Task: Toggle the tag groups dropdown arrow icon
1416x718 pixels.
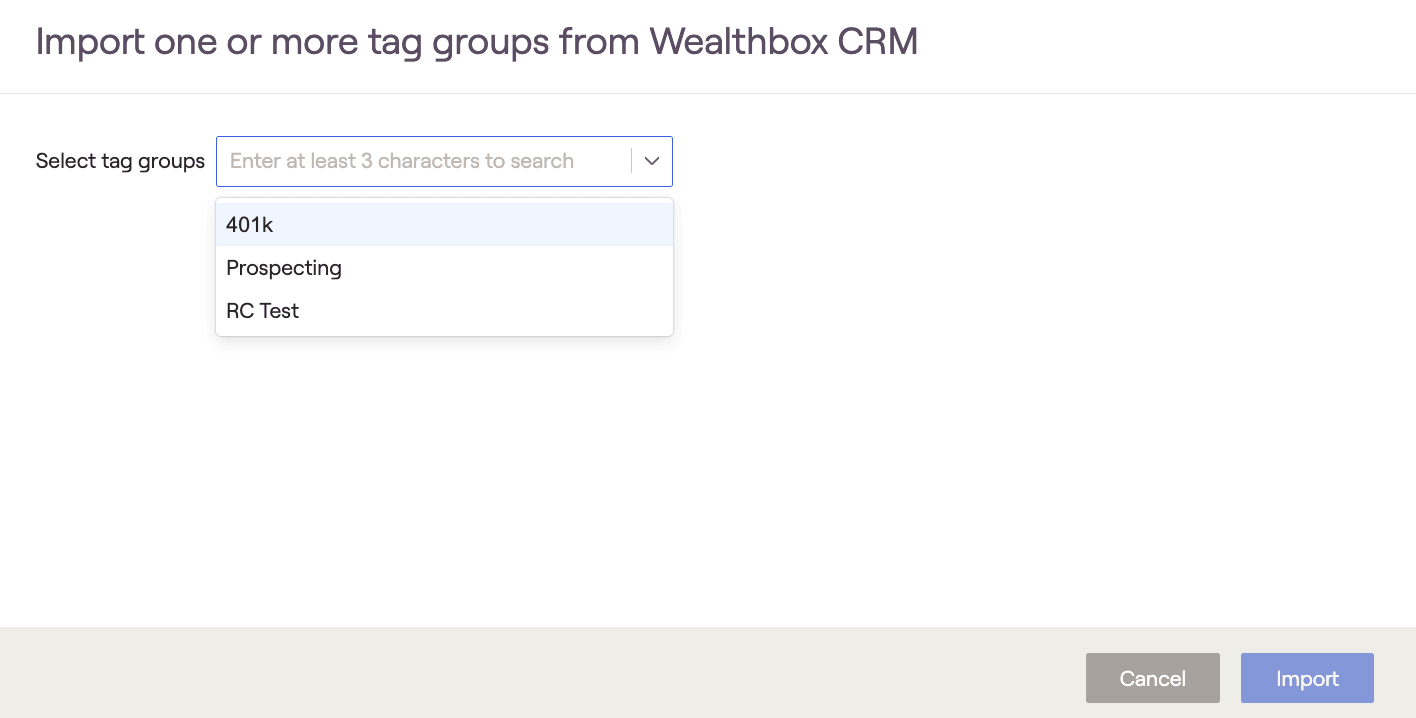Action: click(x=652, y=161)
